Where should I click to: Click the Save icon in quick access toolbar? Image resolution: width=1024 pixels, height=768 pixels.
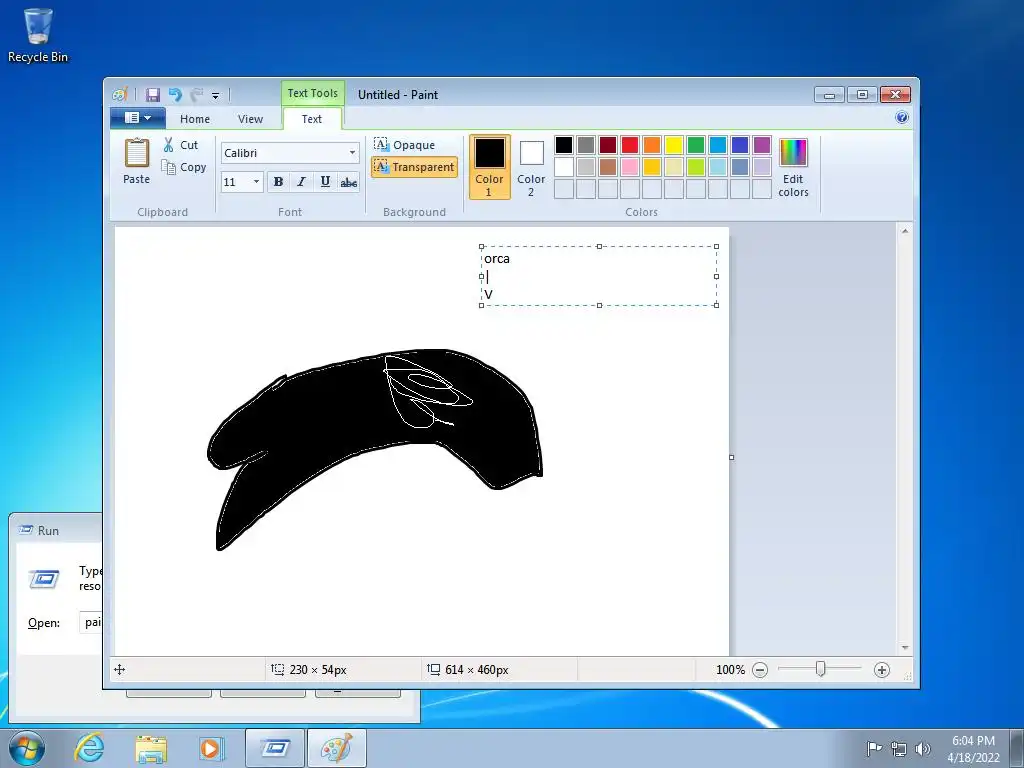click(153, 95)
